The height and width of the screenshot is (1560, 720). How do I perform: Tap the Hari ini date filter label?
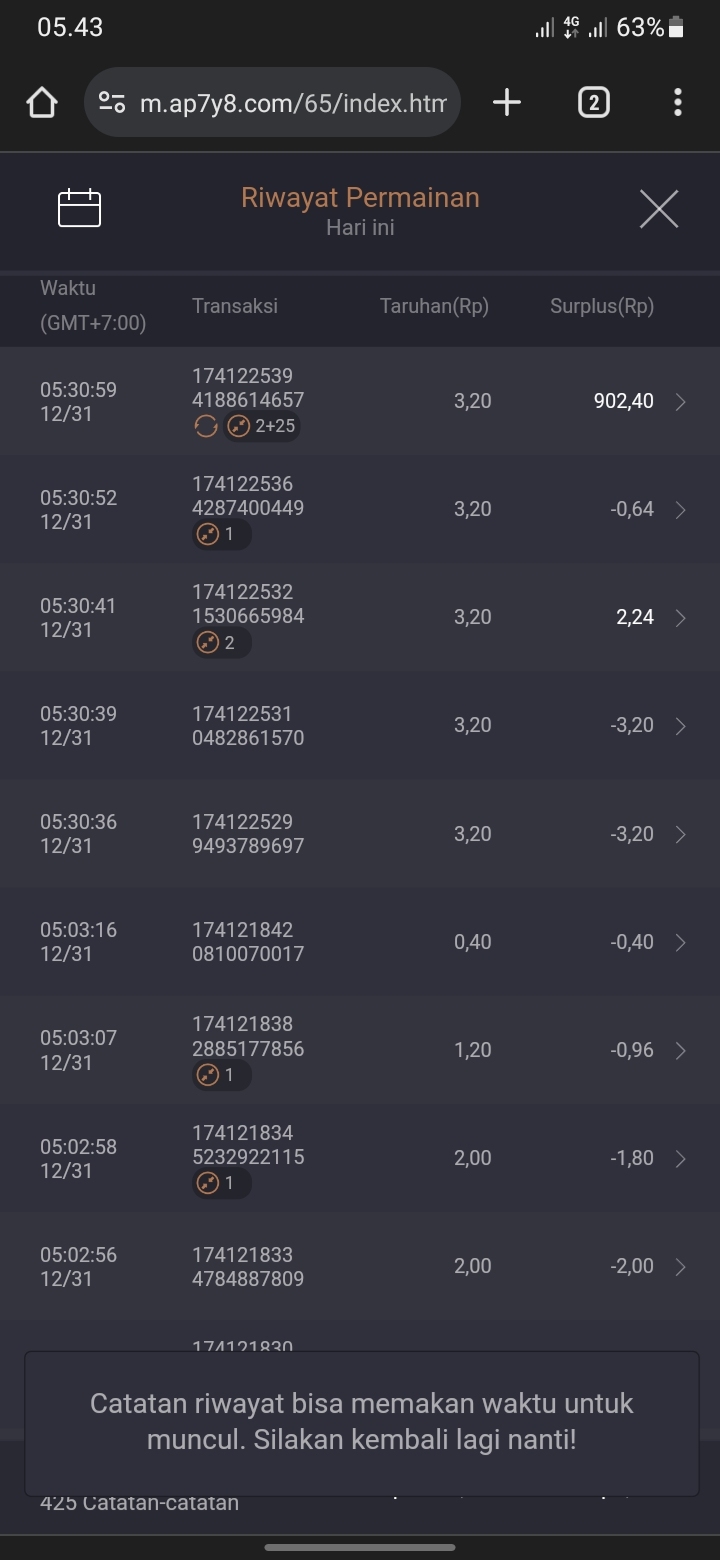tap(360, 228)
